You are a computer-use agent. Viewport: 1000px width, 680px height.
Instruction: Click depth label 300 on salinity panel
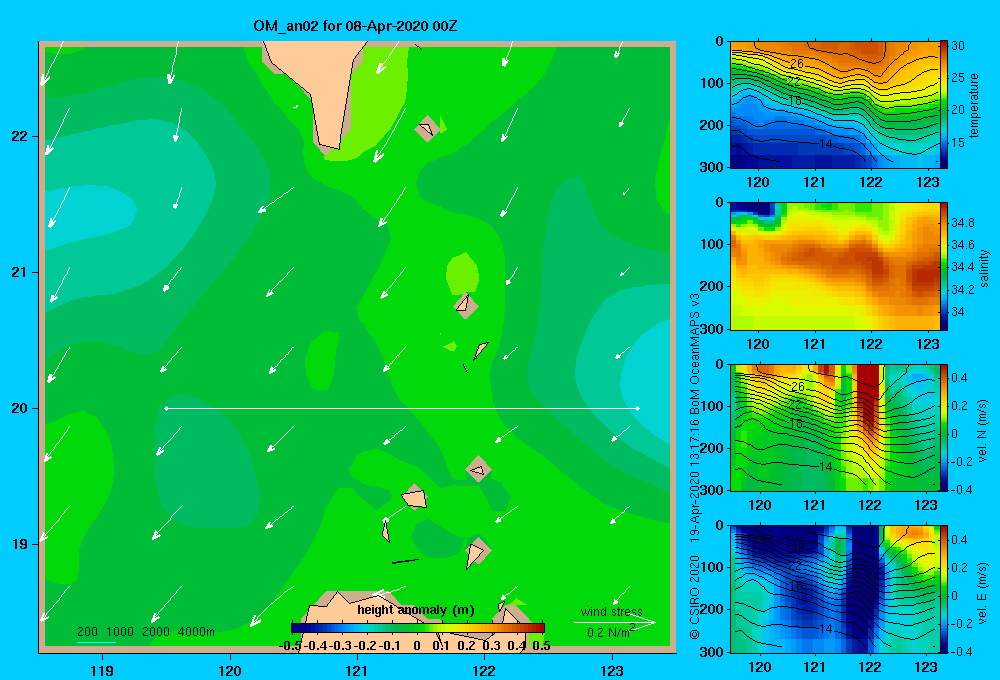tap(711, 329)
